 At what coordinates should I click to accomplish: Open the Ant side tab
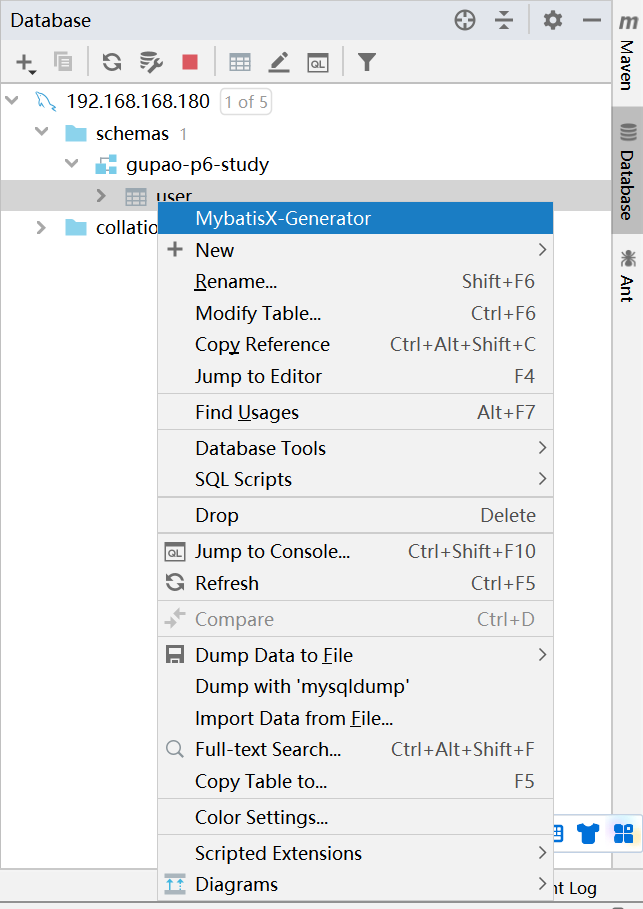click(628, 275)
